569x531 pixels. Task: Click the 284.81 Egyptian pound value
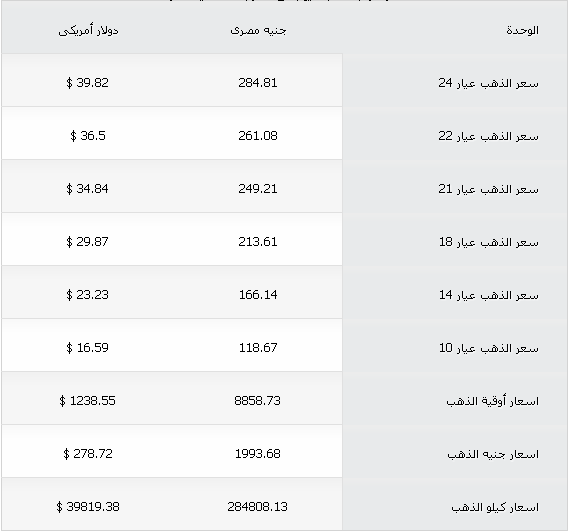tap(258, 83)
